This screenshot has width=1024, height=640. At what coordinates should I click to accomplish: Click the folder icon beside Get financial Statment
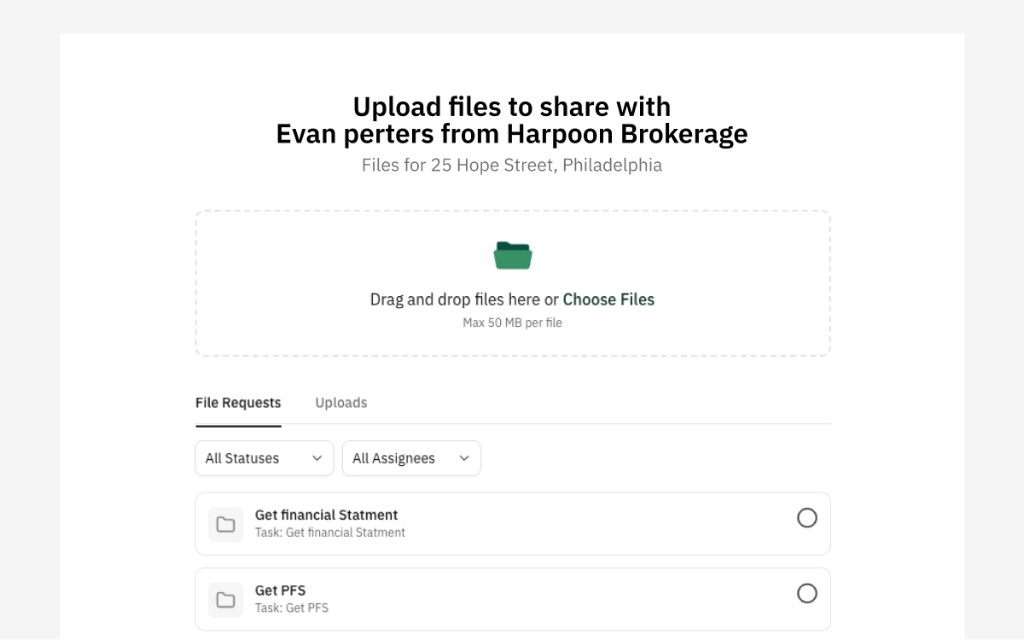point(225,523)
